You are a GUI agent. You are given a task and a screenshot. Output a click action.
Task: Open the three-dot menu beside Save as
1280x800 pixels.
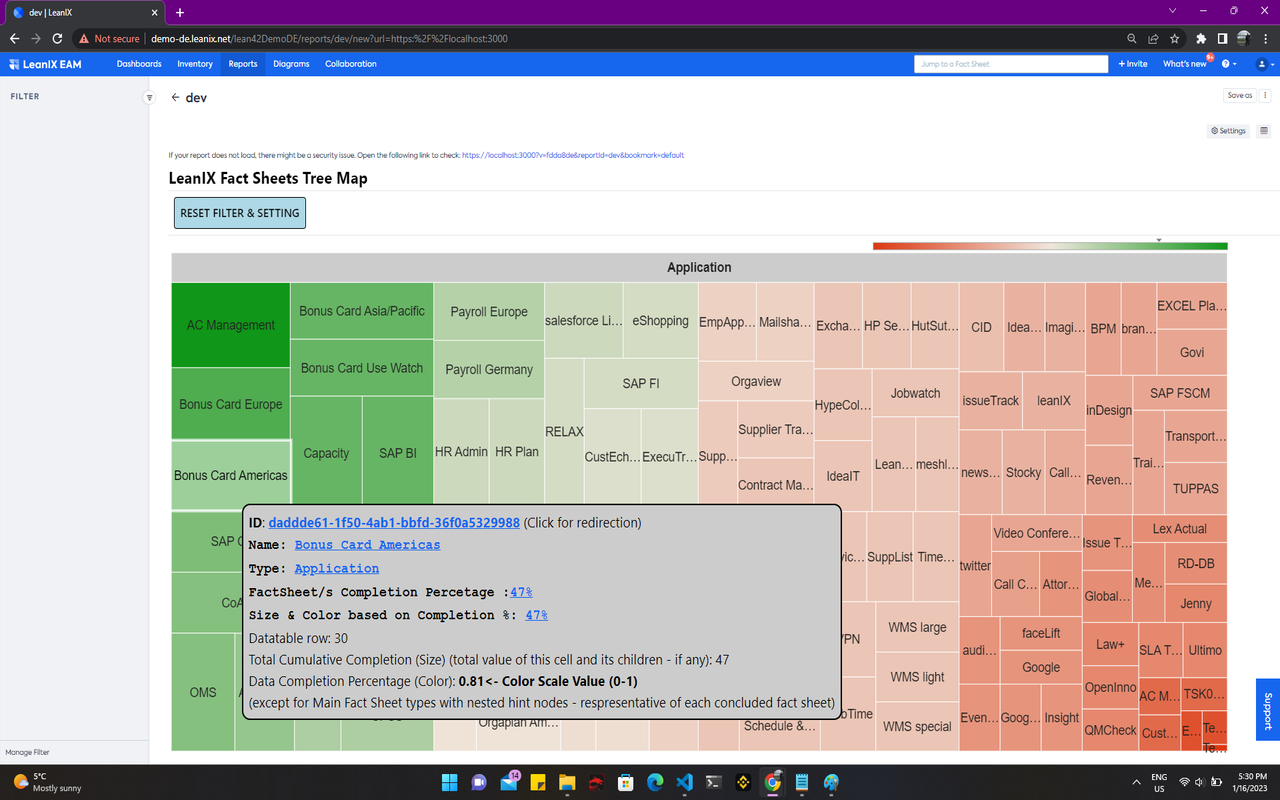point(1266,96)
